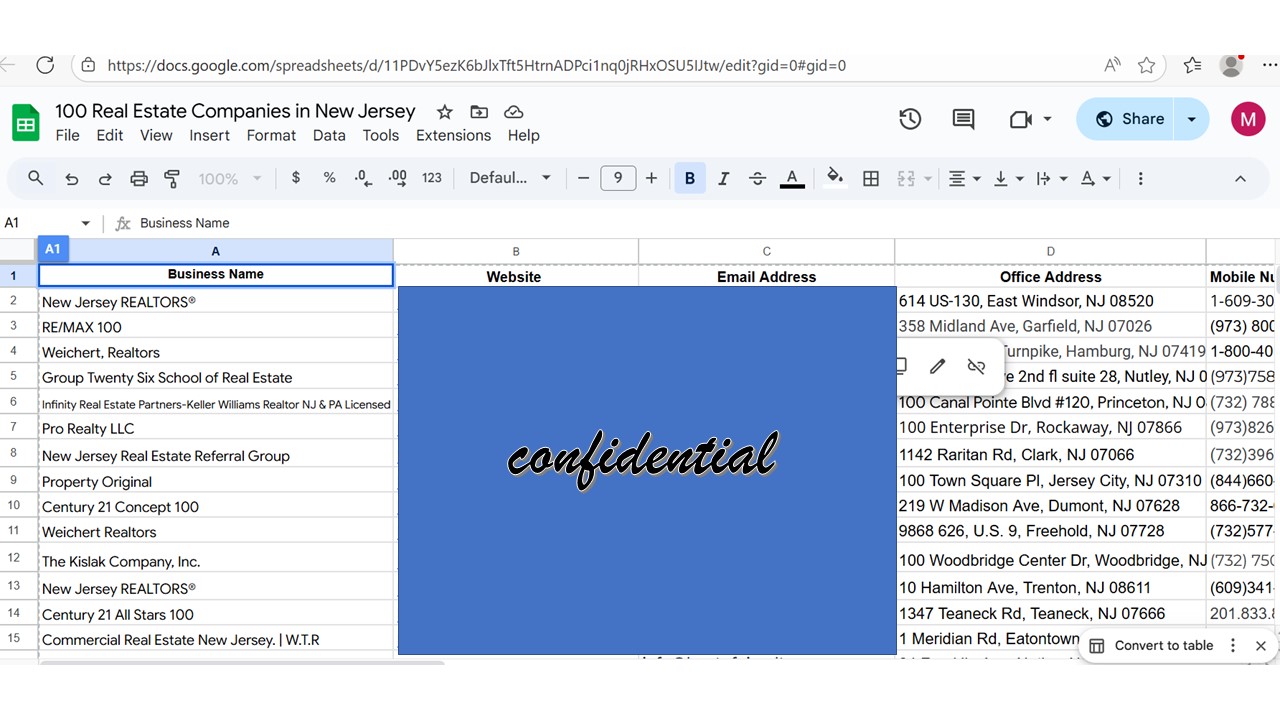1280x720 pixels.
Task: Dismiss the Convert to table prompt
Action: (x=1261, y=646)
